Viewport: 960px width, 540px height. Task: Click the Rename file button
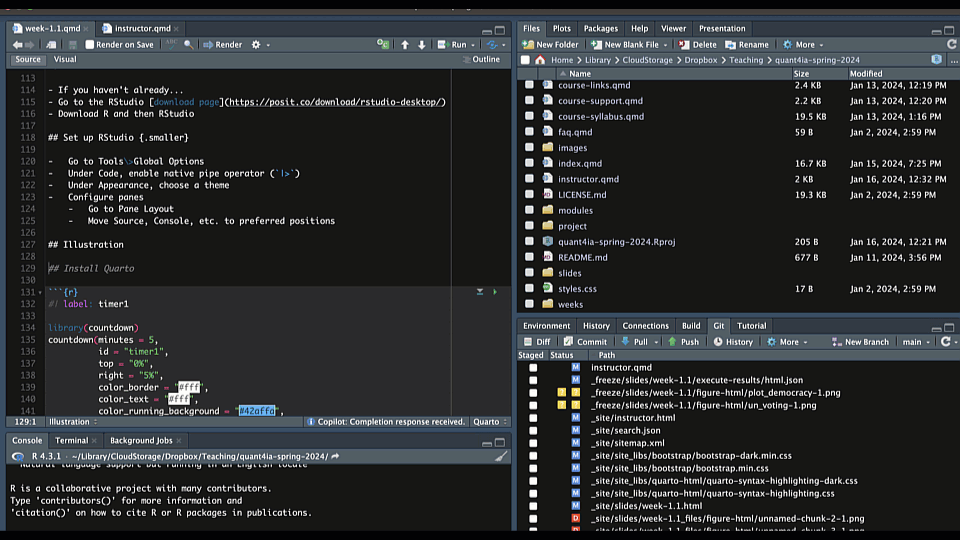(747, 45)
